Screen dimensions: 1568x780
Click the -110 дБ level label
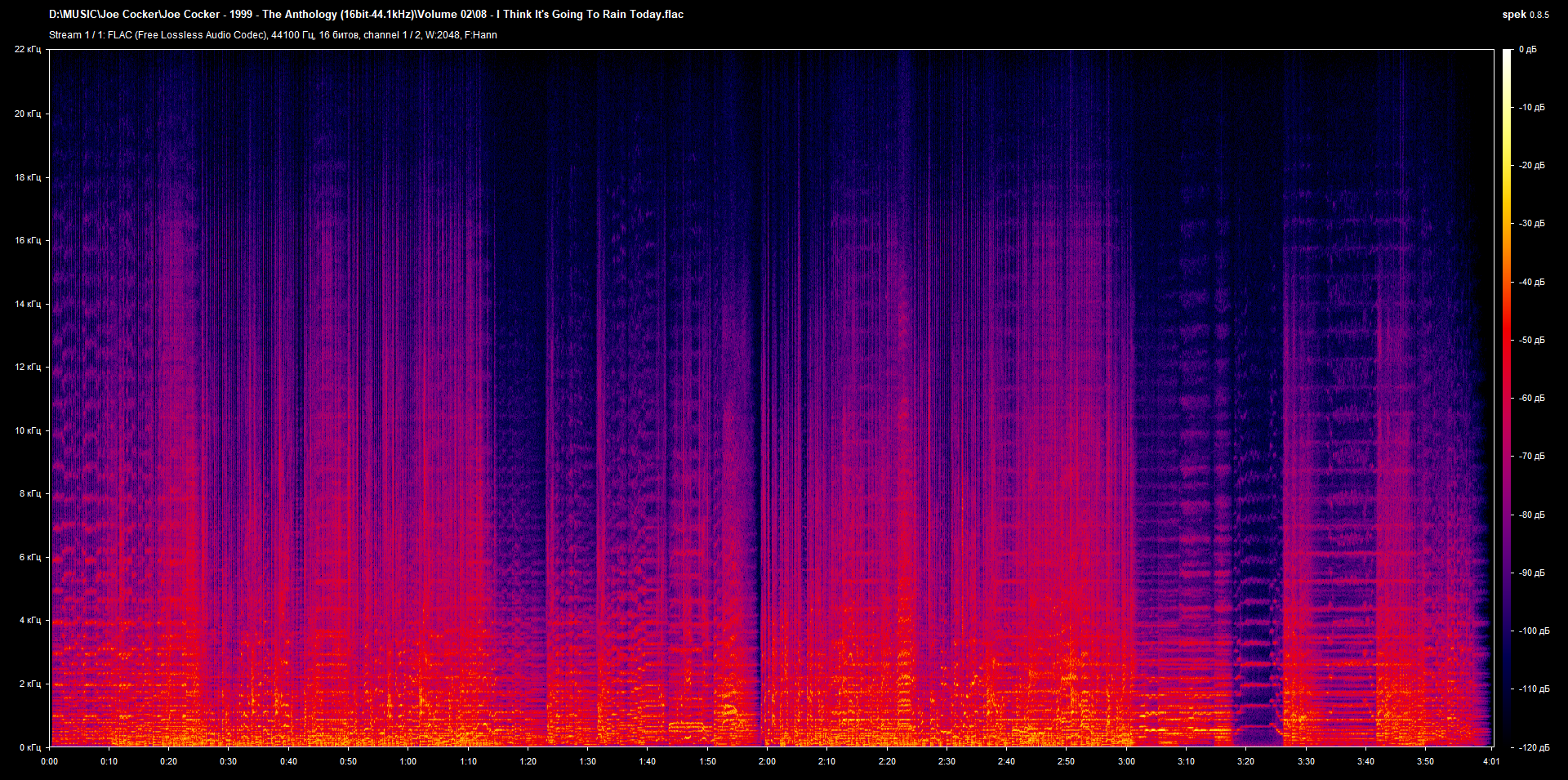(x=1533, y=689)
